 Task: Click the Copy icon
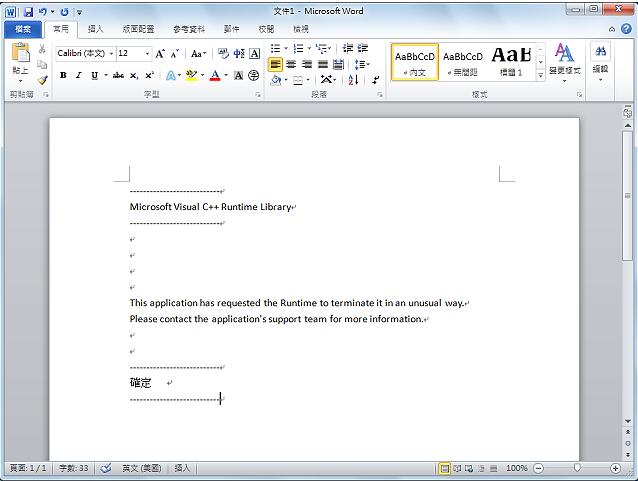click(42, 64)
